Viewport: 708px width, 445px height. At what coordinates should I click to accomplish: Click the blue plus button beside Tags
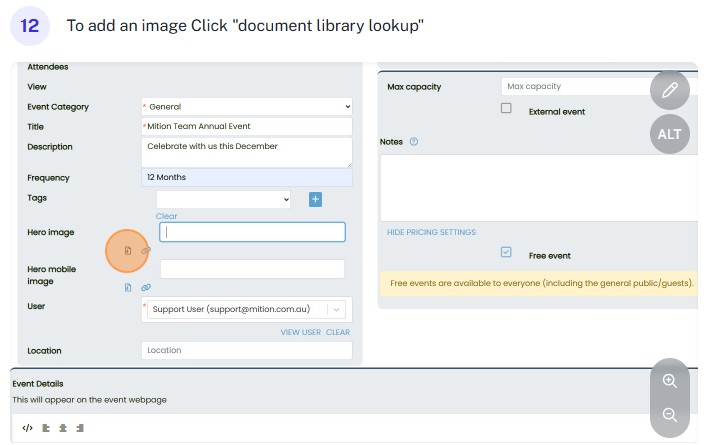pos(315,199)
